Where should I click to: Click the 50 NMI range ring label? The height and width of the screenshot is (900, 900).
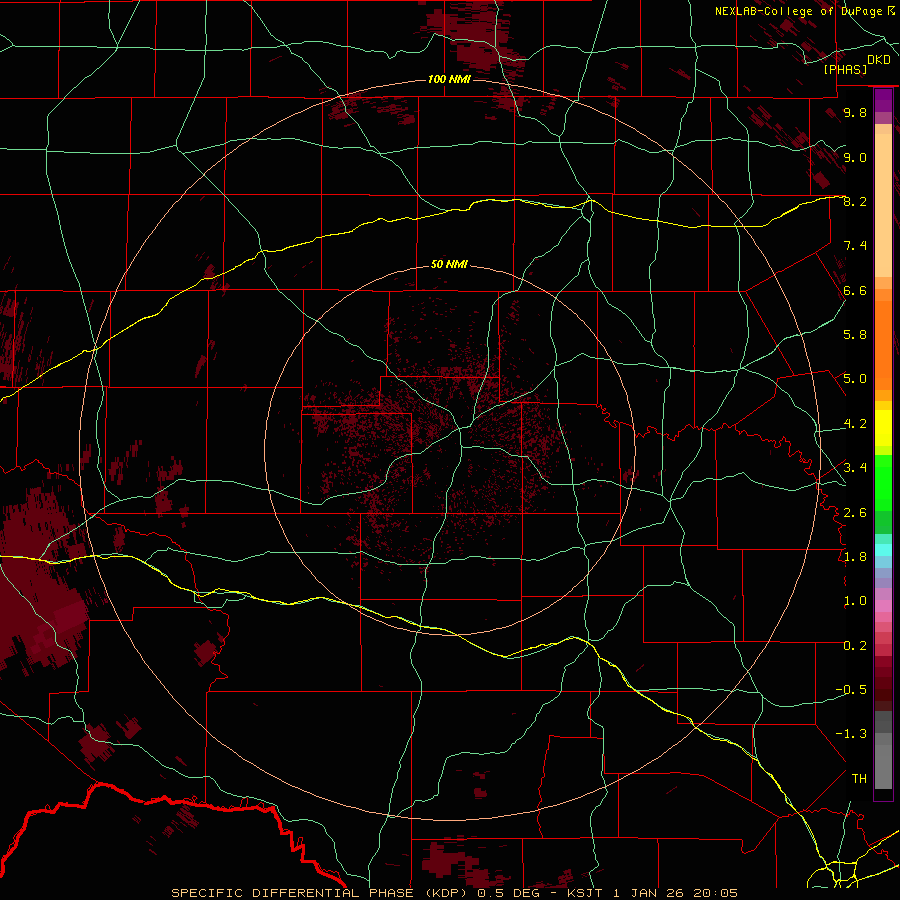click(449, 264)
